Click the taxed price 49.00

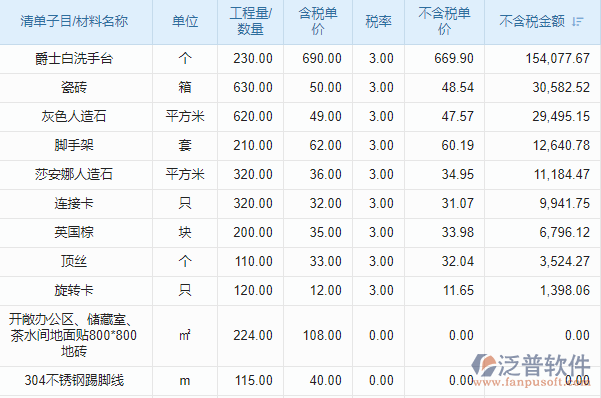tap(325, 117)
